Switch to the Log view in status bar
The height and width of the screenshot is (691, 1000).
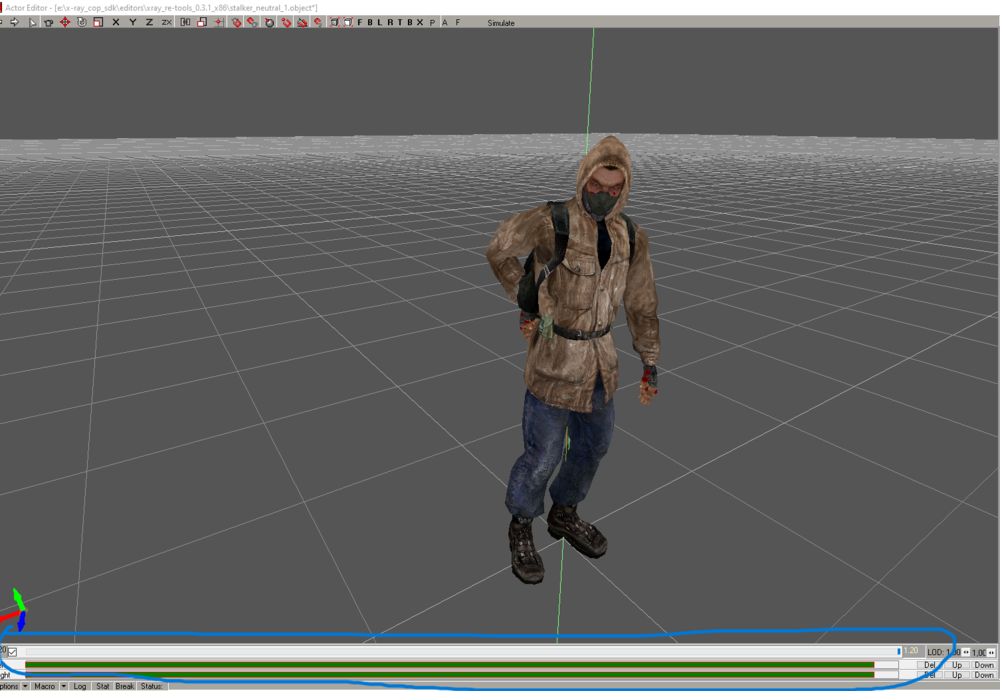(x=79, y=686)
